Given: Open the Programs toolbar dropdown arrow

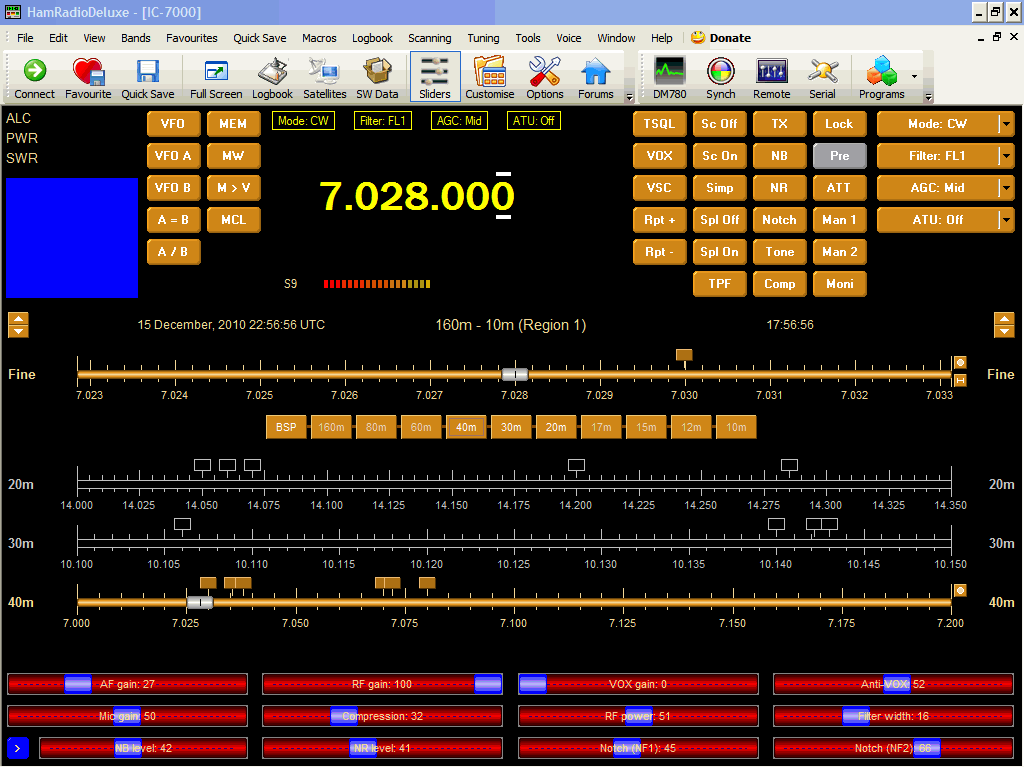Looking at the screenshot, I should [914, 76].
